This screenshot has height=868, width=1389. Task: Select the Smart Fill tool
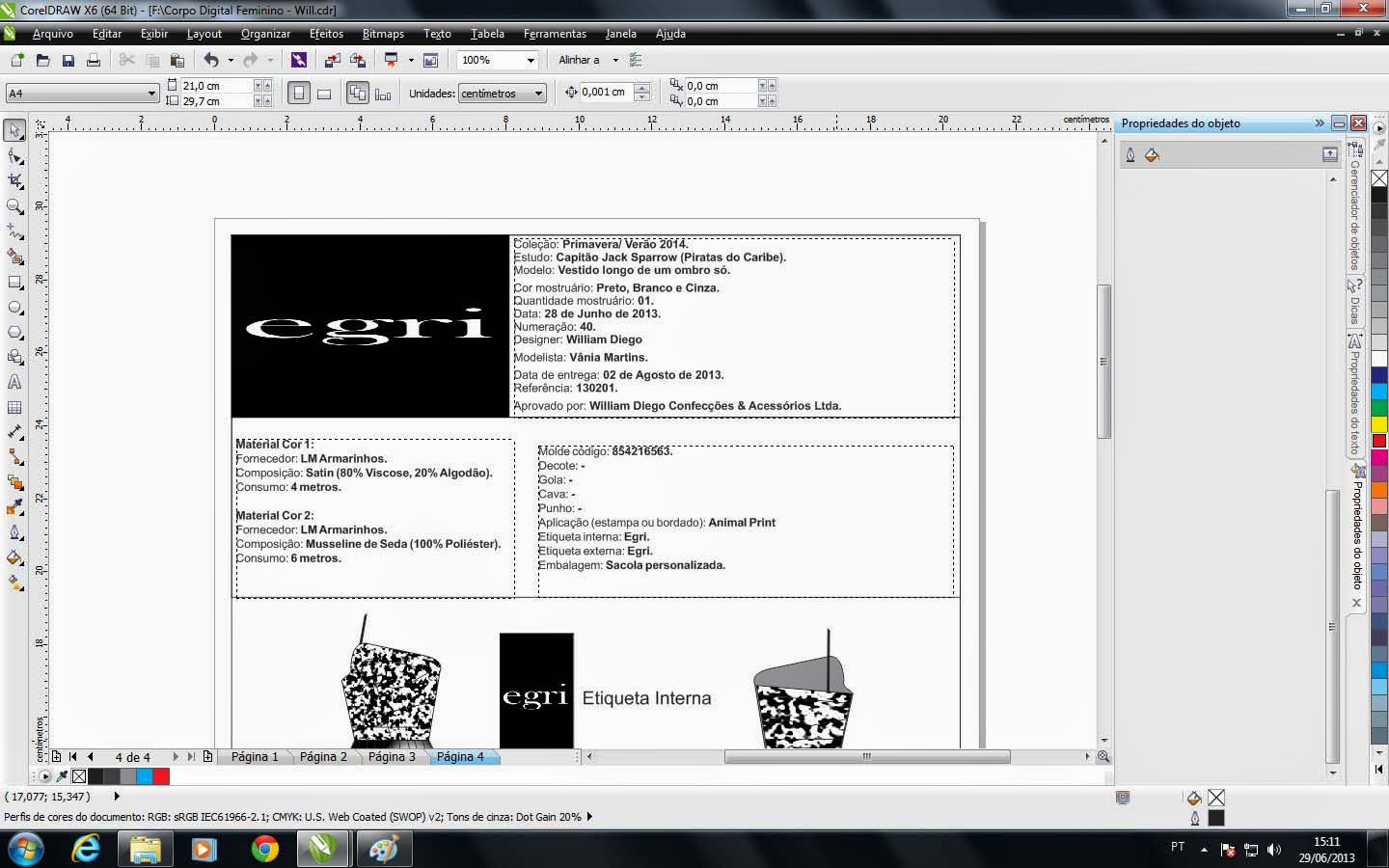[x=14, y=257]
